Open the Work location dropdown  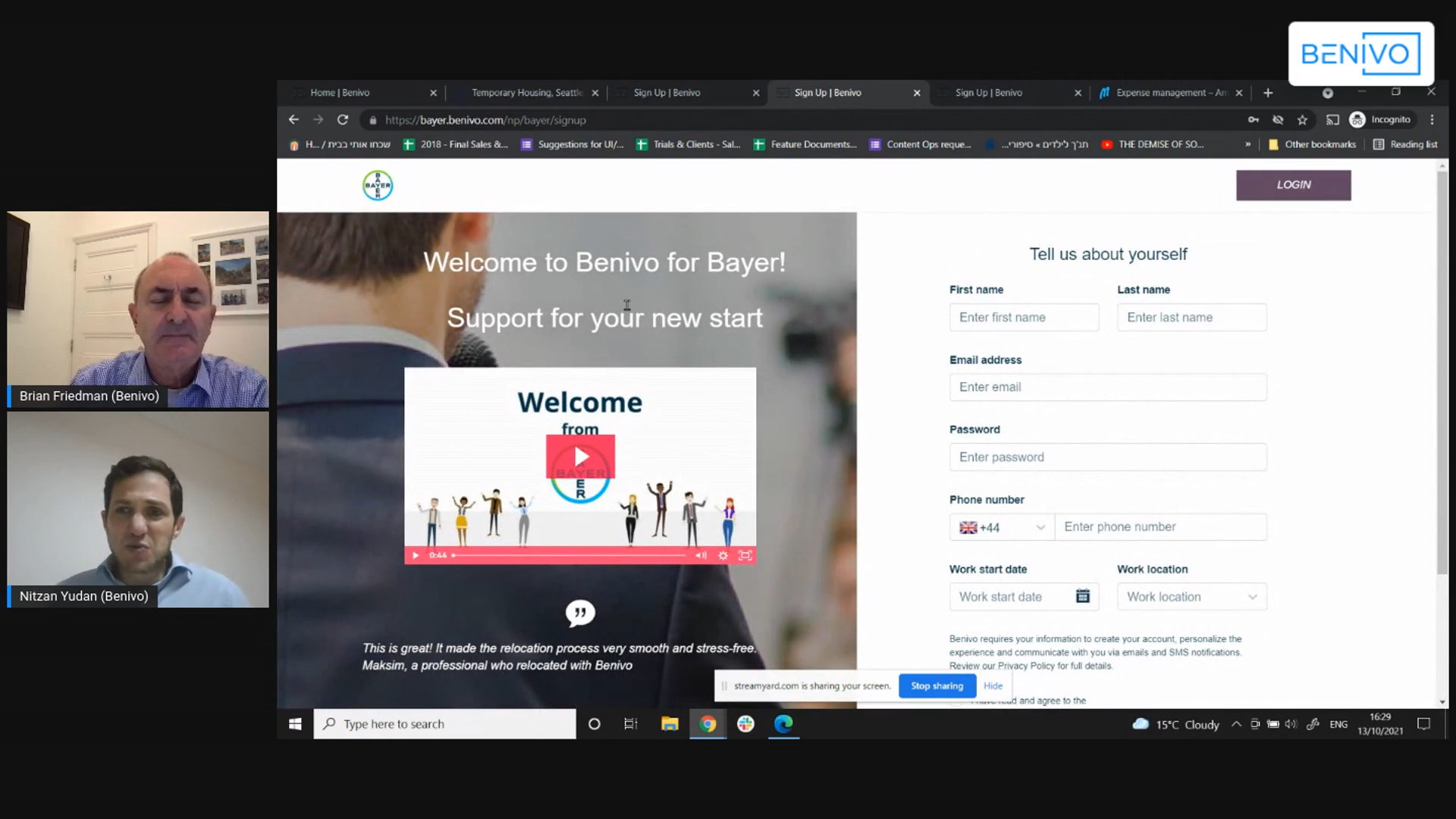pyautogui.click(x=1191, y=597)
